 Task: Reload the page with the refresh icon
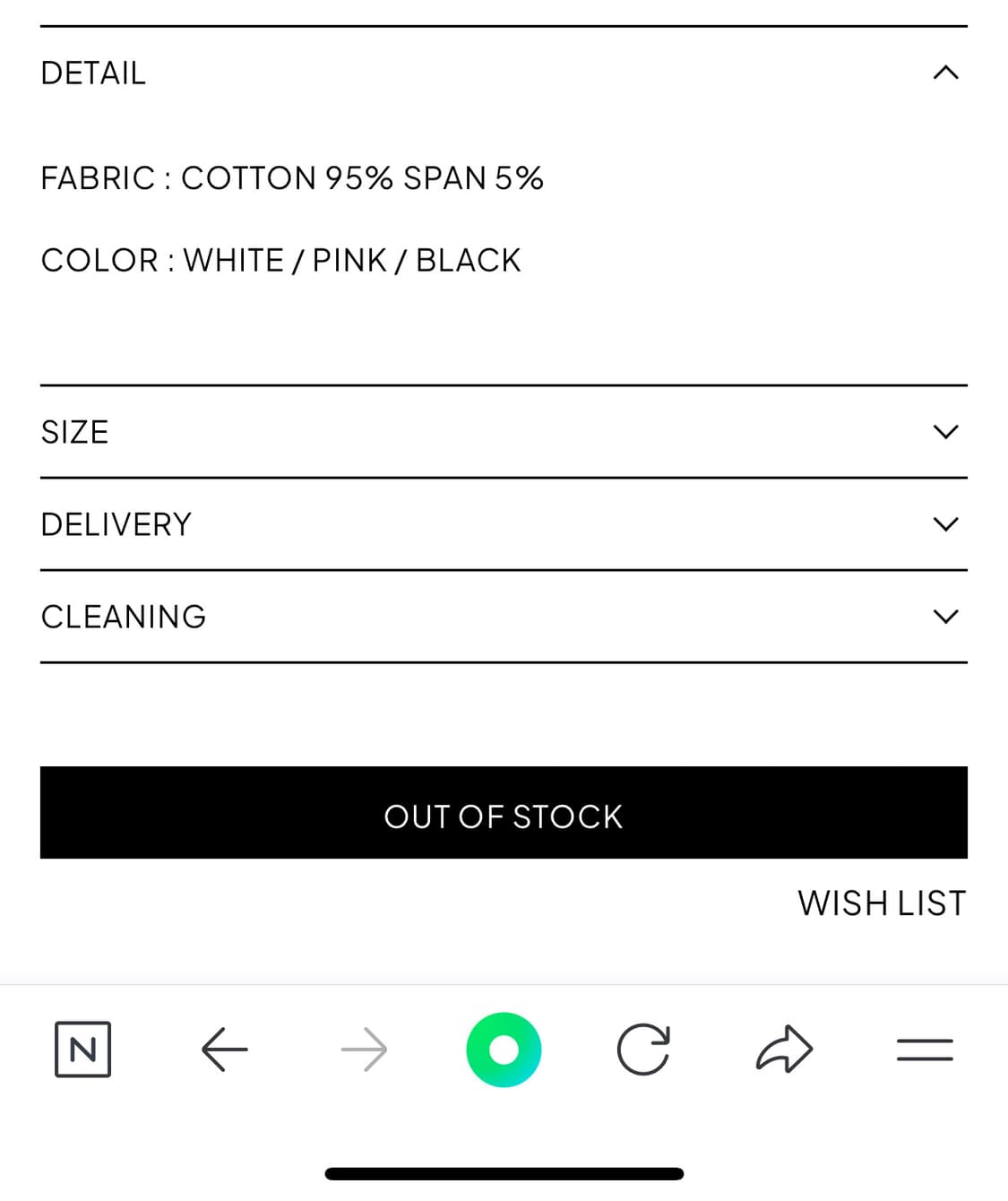(643, 1050)
